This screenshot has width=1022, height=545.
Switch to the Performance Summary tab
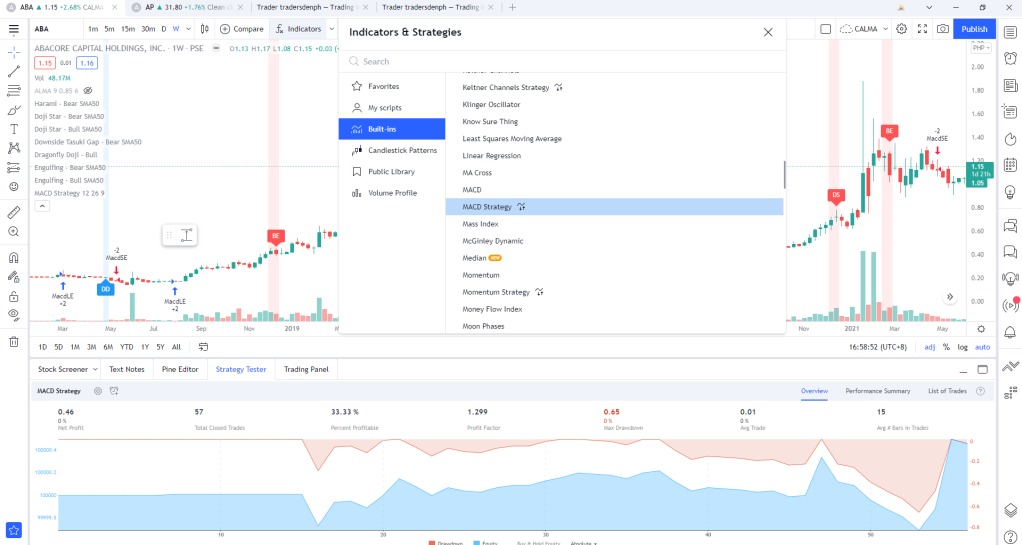click(x=877, y=391)
